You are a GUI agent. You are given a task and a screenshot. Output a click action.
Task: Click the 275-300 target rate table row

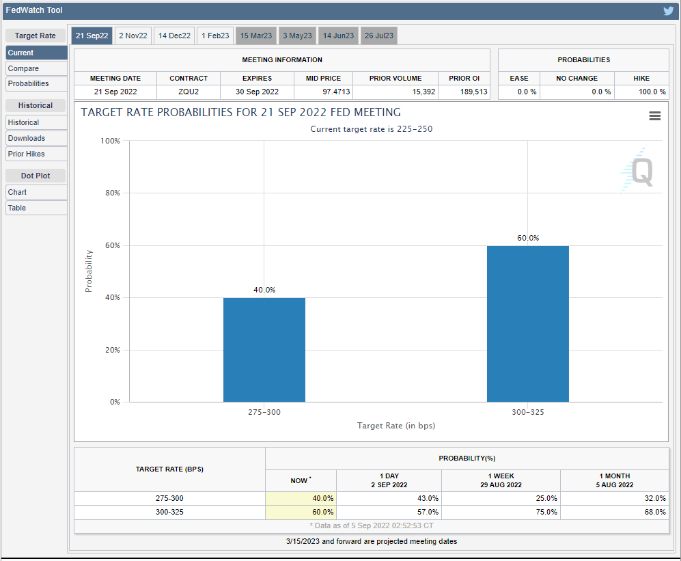371,498
